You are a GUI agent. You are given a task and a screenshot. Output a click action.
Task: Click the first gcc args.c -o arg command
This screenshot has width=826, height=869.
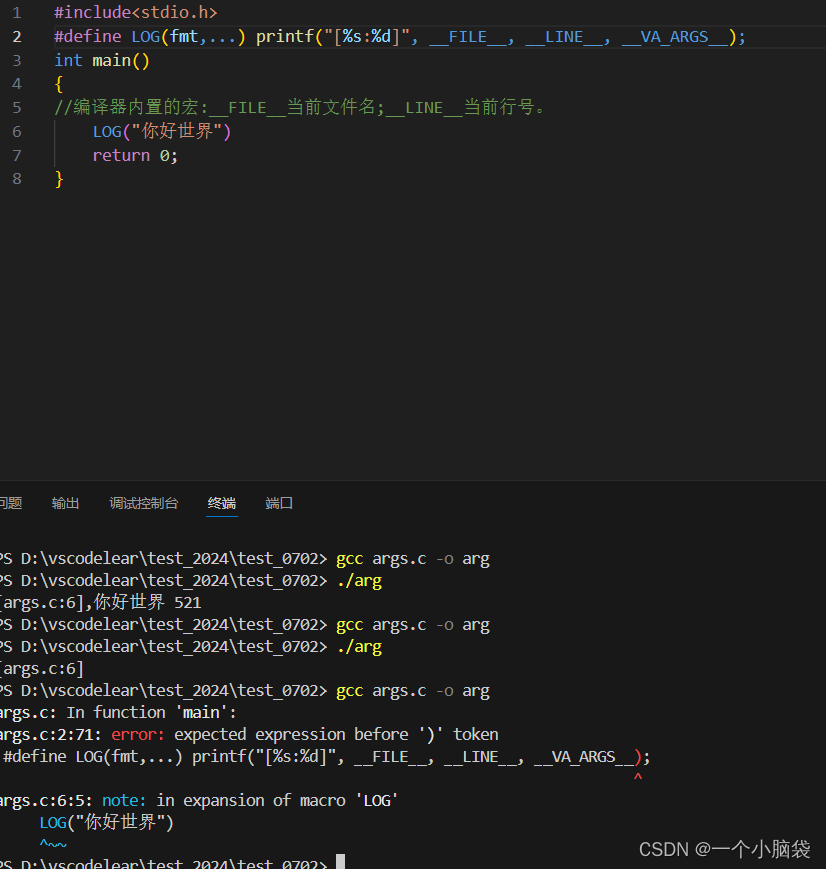point(413,559)
